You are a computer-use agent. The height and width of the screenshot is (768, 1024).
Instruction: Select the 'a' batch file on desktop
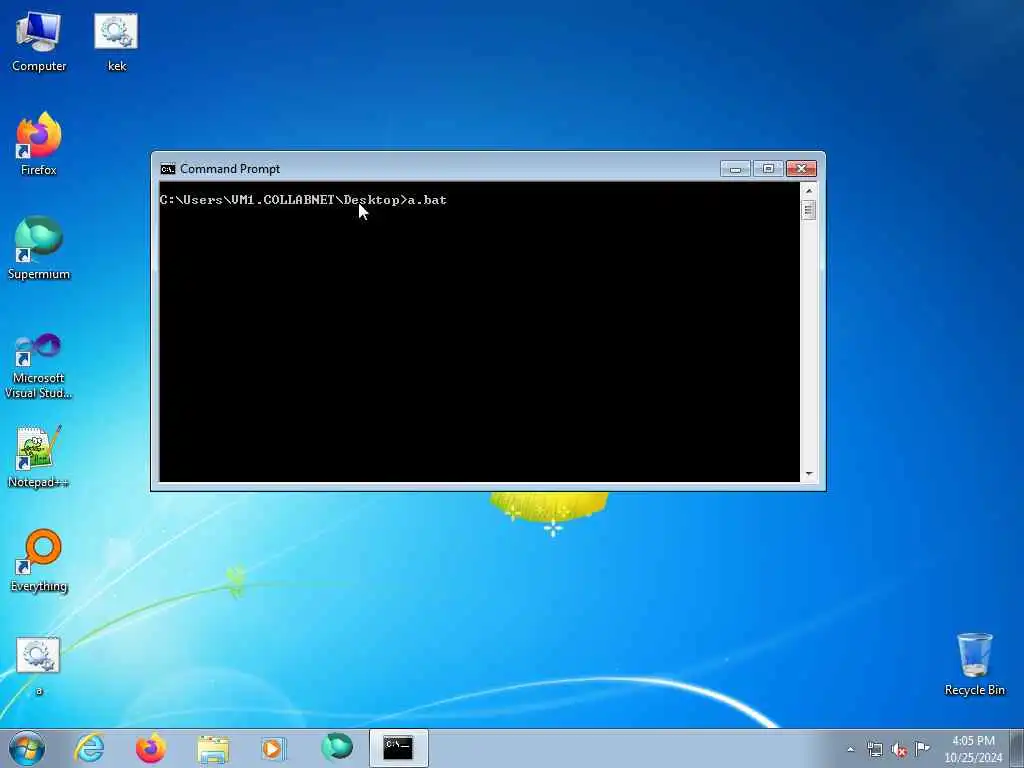(x=39, y=665)
